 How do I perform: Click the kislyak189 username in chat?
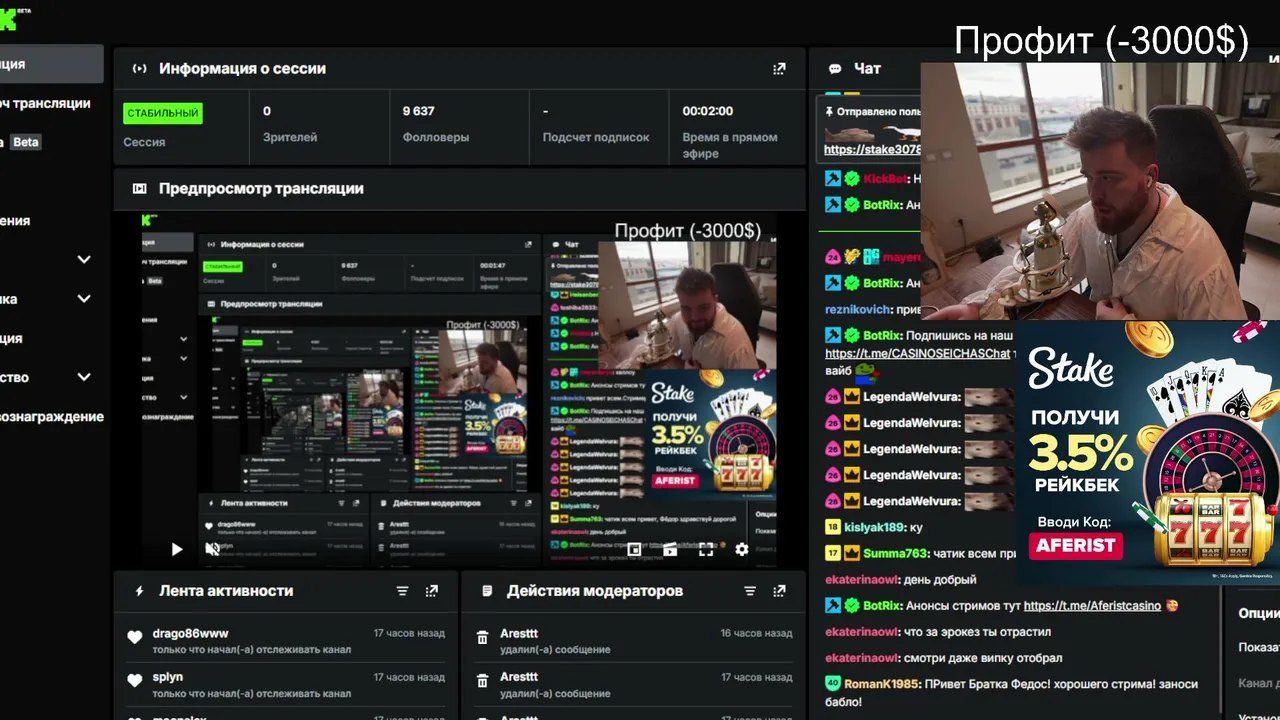(874, 527)
